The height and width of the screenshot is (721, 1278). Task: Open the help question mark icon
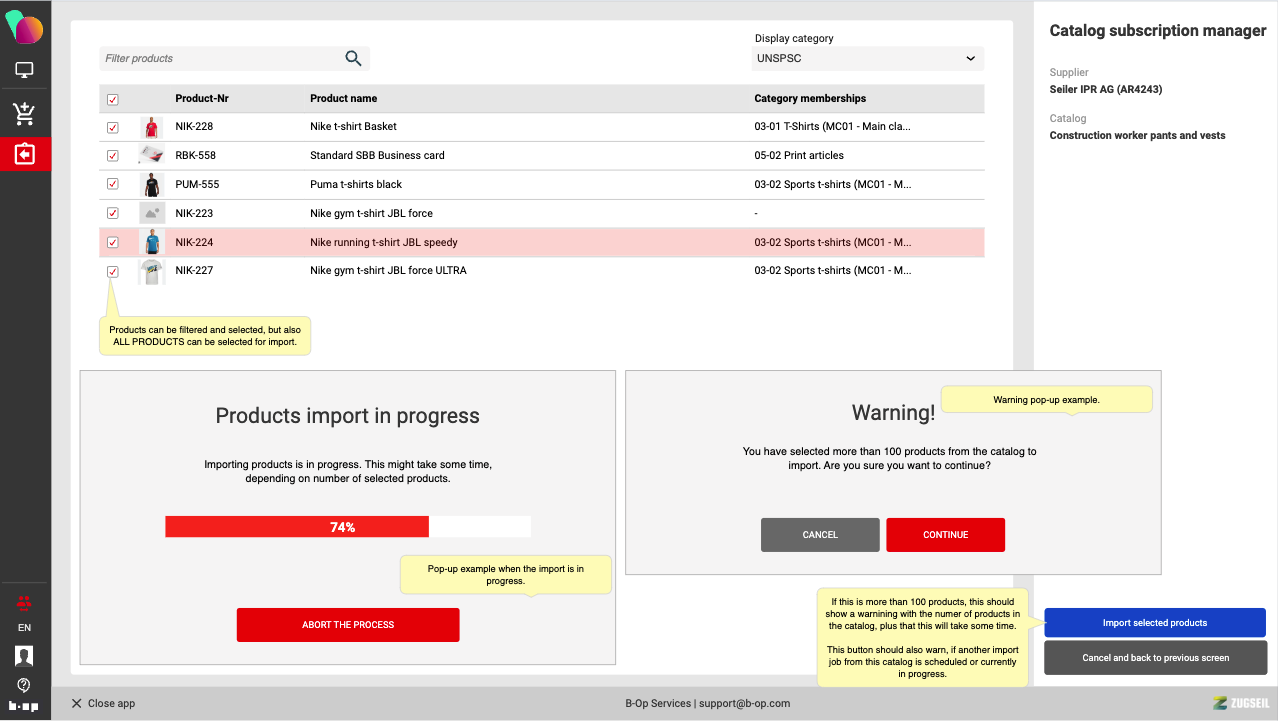tap(25, 685)
